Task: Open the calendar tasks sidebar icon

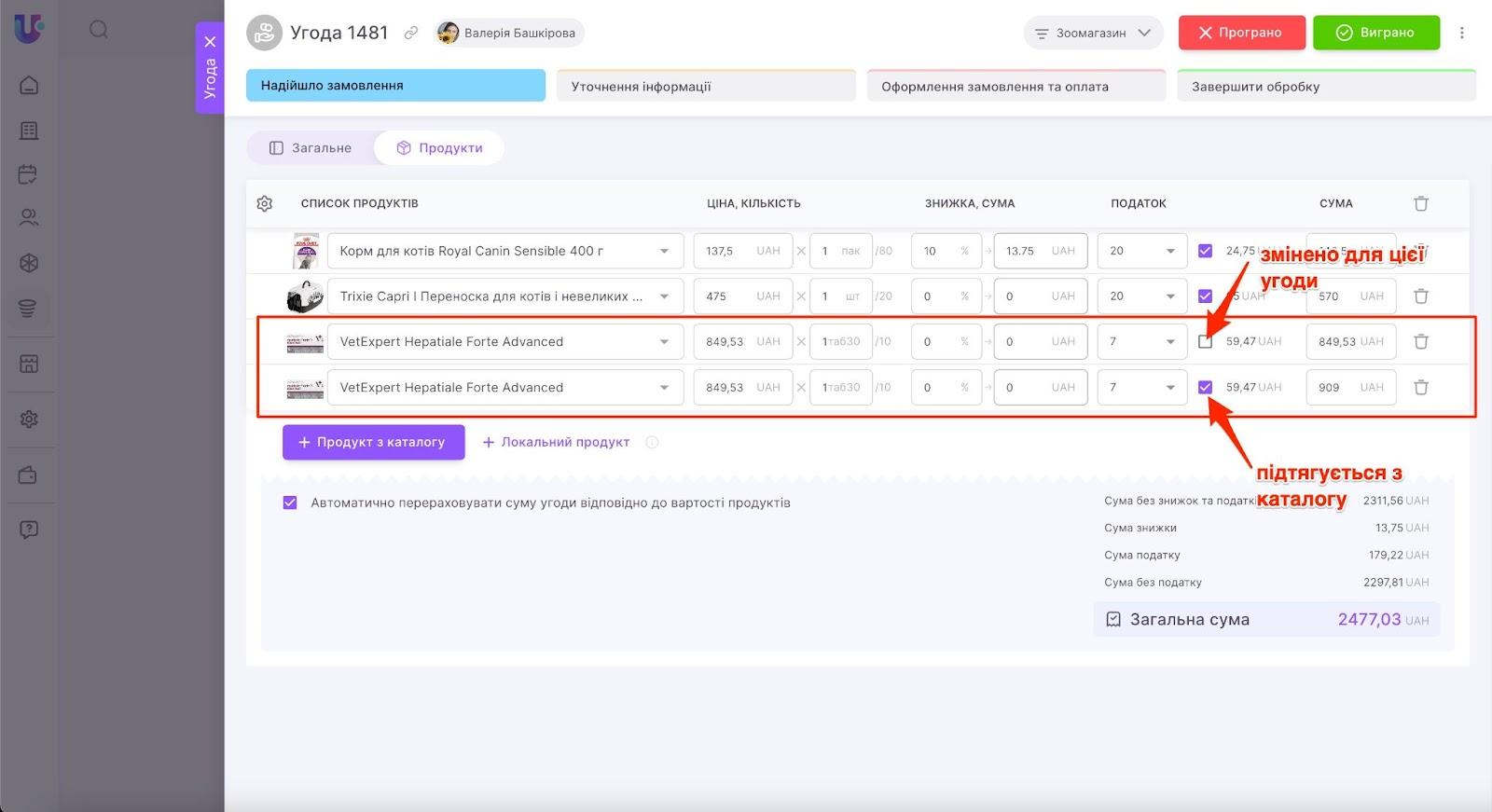Action: click(x=29, y=174)
